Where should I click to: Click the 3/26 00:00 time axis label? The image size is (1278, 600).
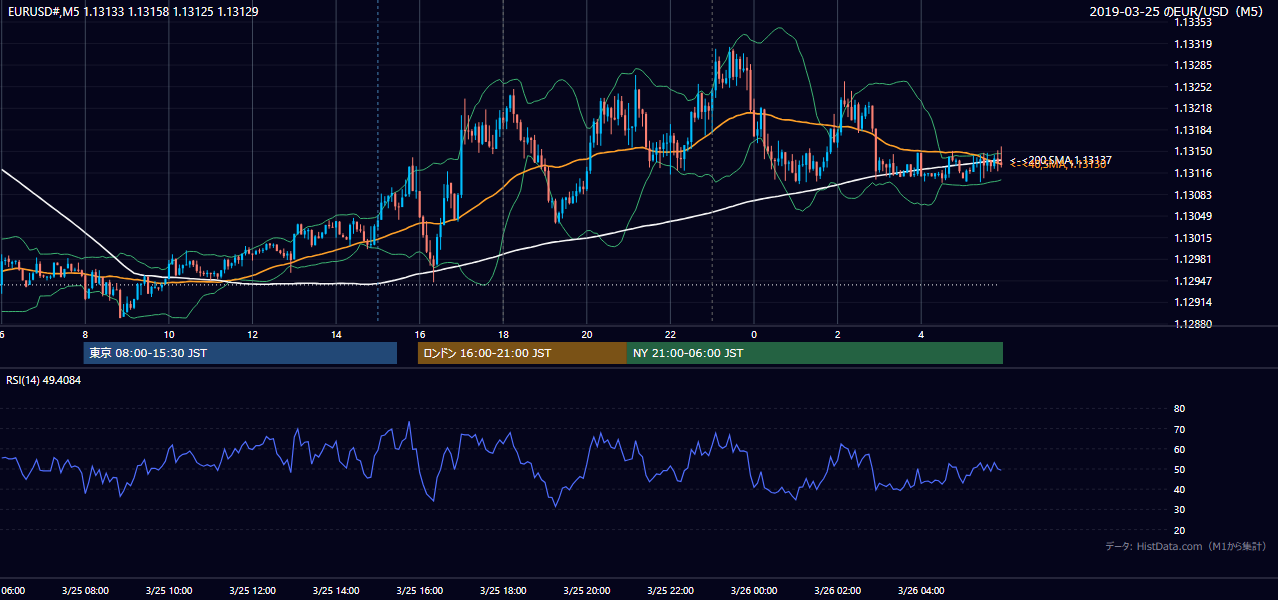click(754, 591)
